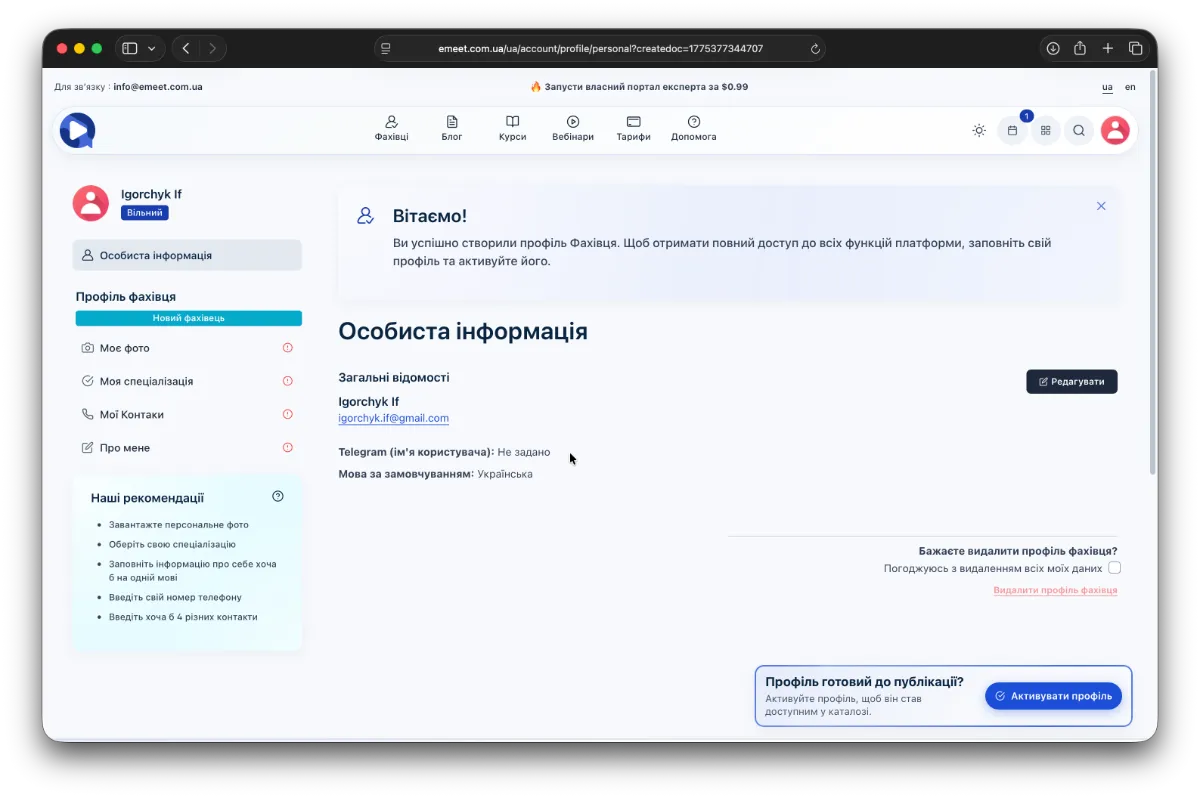Close the Вітаємо welcome banner
Image resolution: width=1200 pixels, height=798 pixels.
click(x=1101, y=206)
